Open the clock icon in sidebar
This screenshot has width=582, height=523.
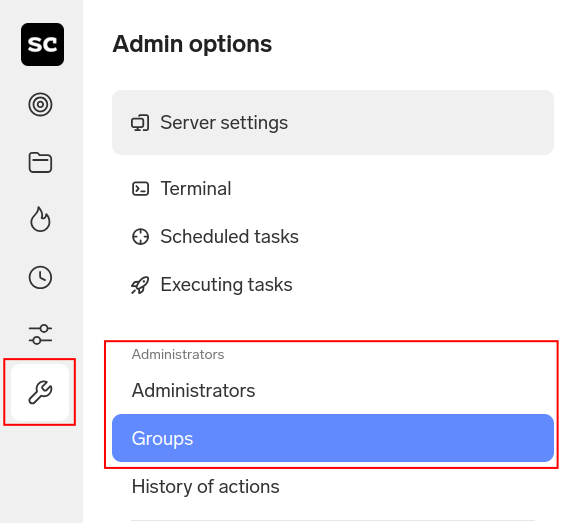40,277
